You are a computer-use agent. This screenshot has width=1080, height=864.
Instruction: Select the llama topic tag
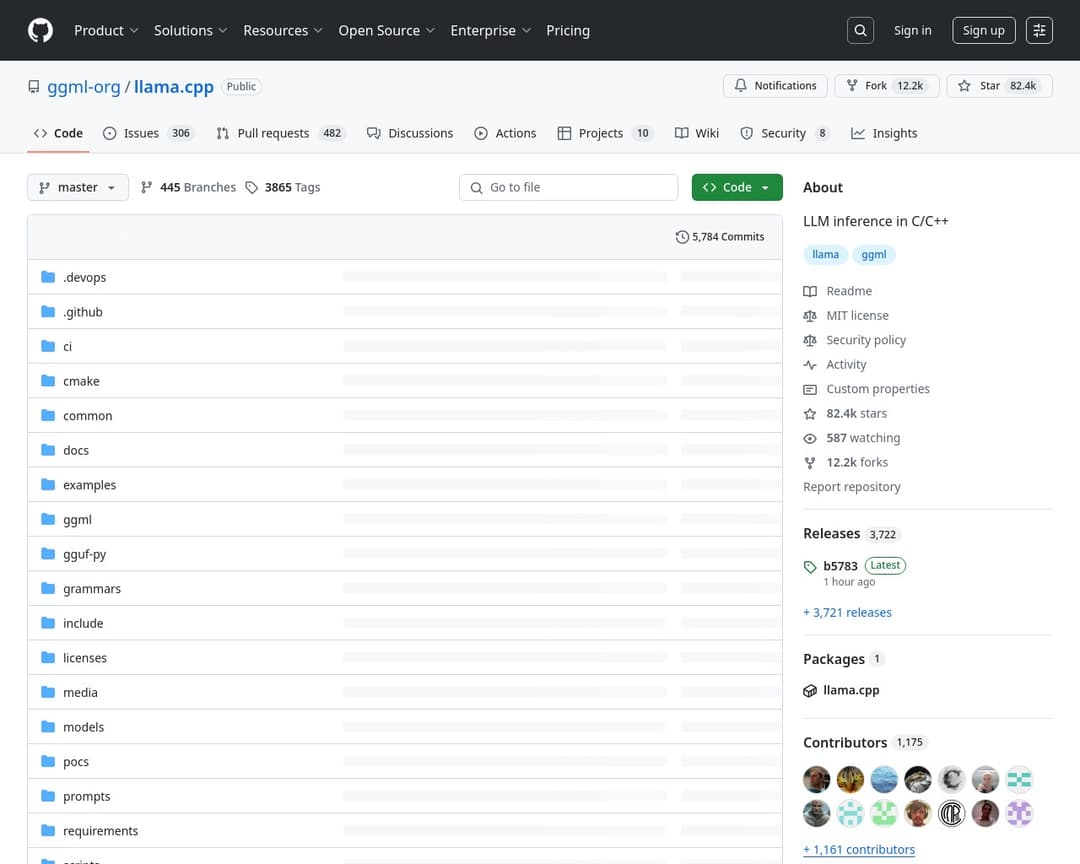coord(825,255)
